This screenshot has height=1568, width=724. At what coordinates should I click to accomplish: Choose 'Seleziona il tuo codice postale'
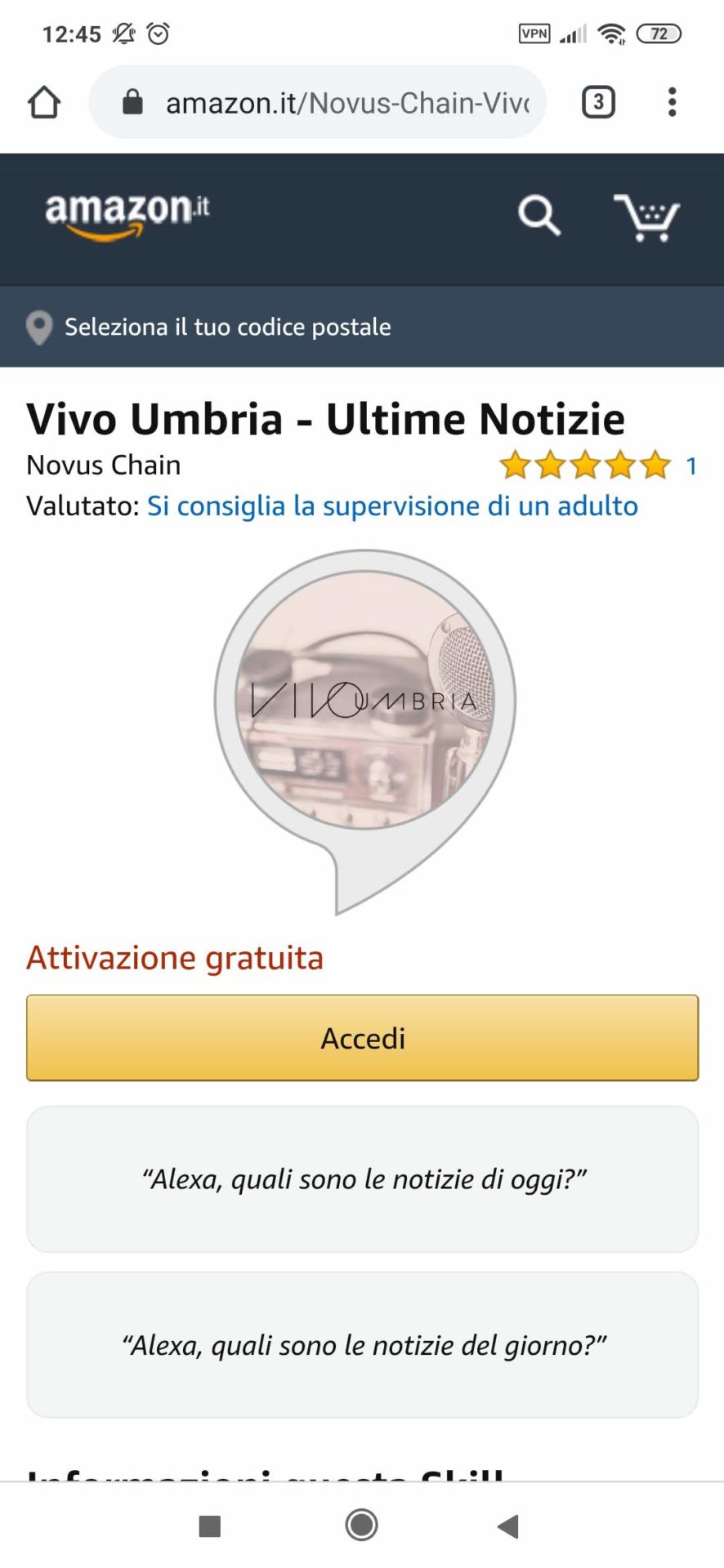(x=228, y=327)
